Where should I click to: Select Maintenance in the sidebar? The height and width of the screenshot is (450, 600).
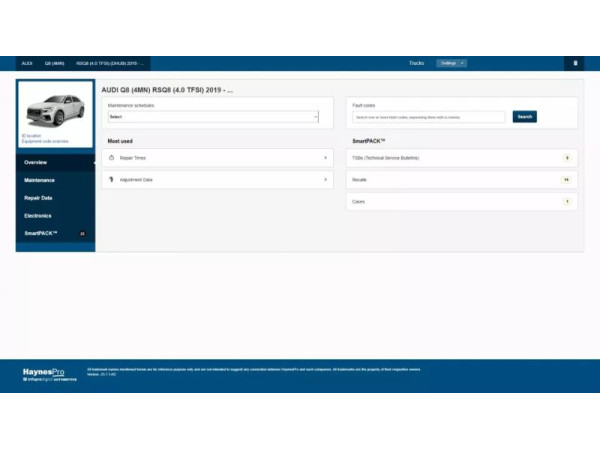point(40,180)
